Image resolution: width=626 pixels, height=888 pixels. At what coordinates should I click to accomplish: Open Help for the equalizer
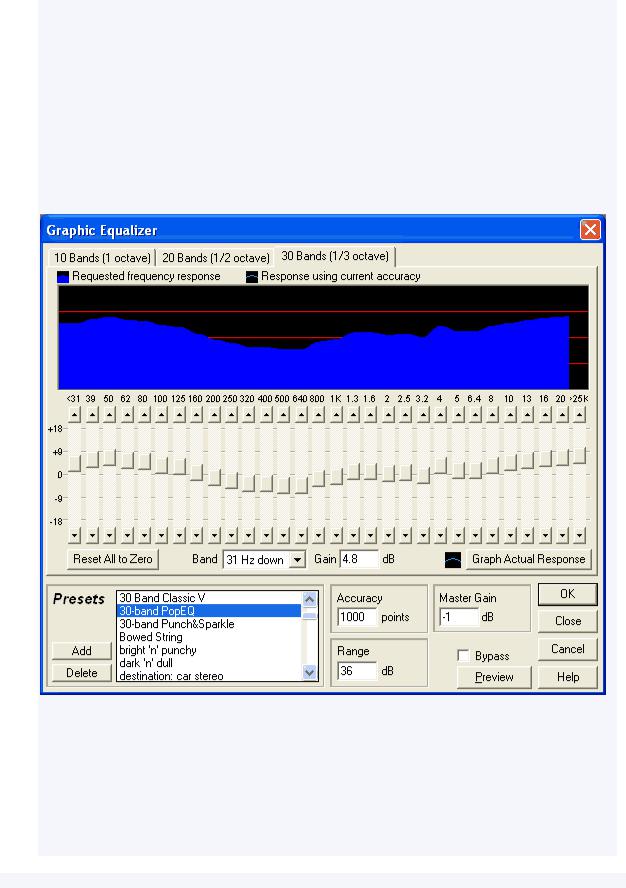[x=568, y=677]
